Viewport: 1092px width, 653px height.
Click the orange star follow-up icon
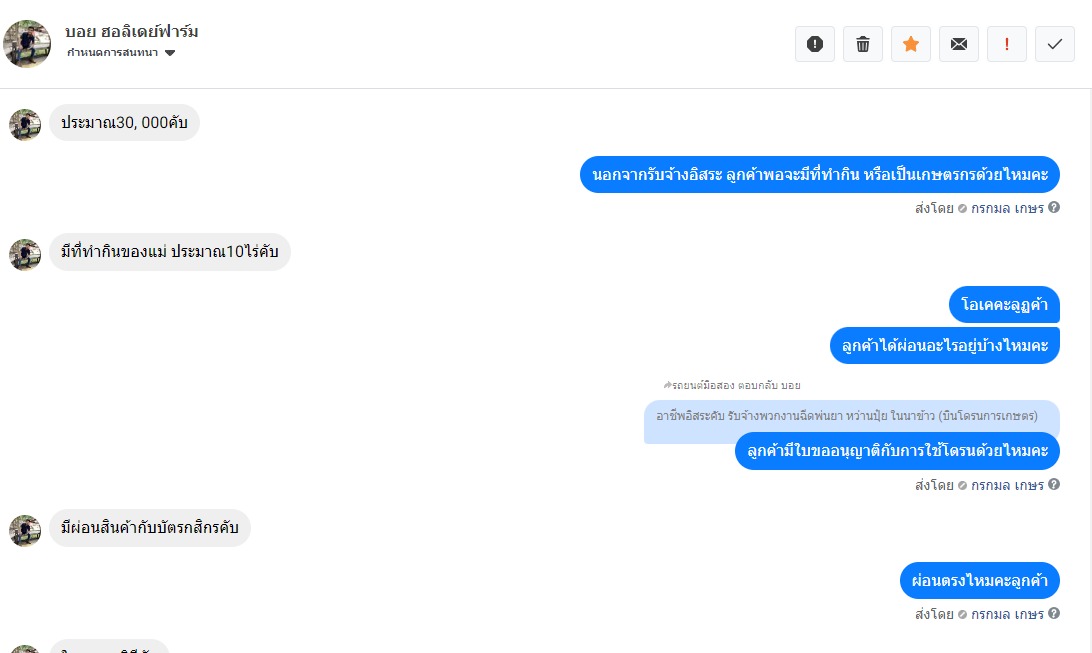(911, 44)
